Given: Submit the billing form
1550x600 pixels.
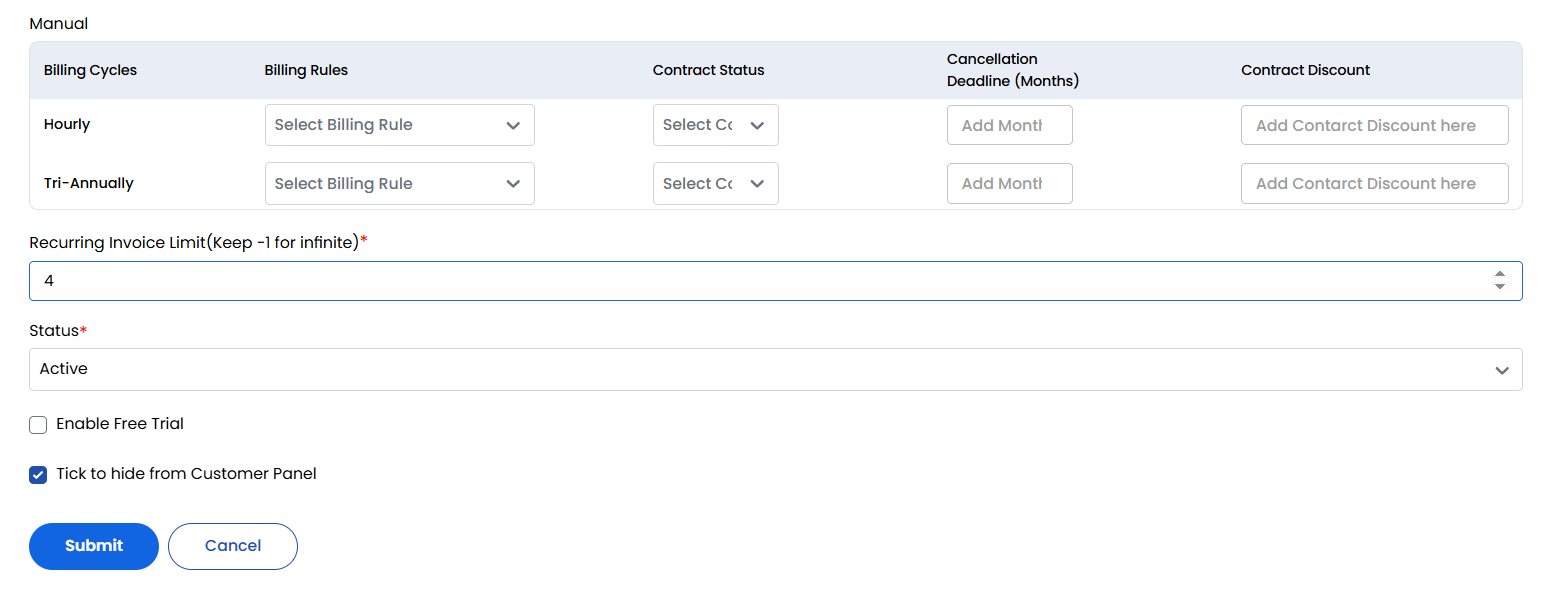Looking at the screenshot, I should (x=93, y=546).
